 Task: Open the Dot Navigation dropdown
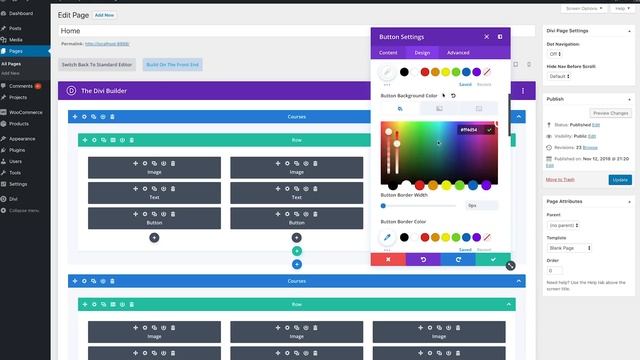554,54
